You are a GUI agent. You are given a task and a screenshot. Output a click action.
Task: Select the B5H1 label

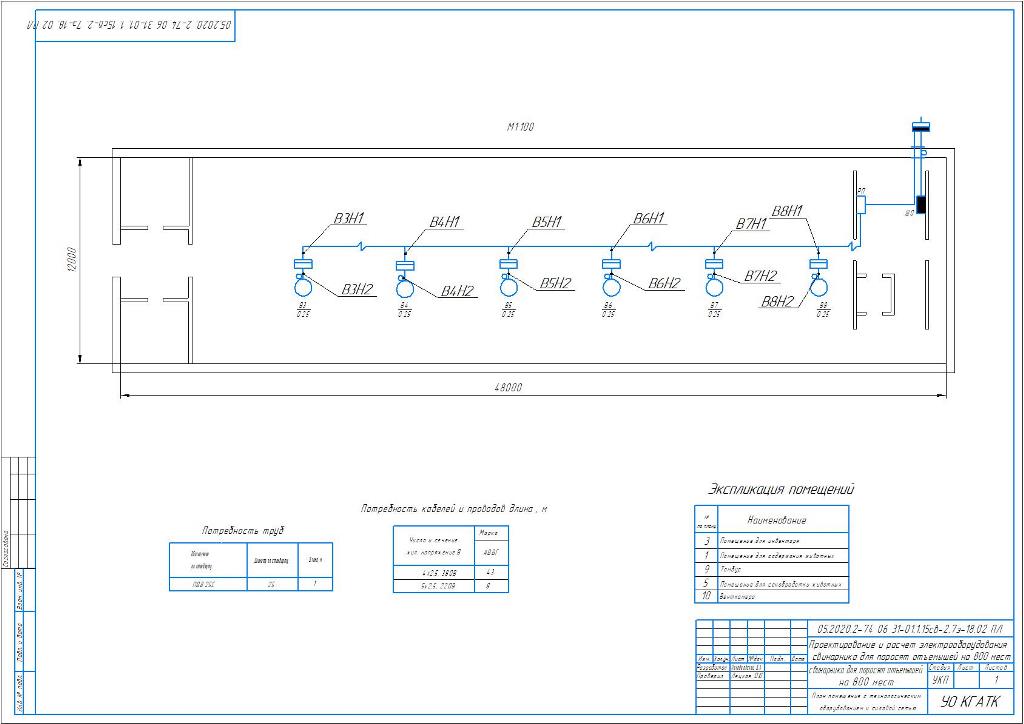[x=547, y=223]
